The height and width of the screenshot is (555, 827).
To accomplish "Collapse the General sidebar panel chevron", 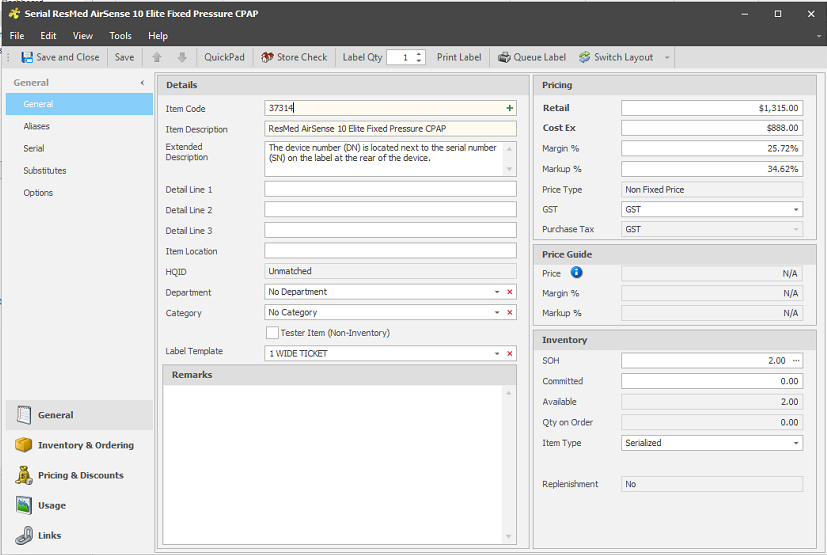I will (142, 83).
